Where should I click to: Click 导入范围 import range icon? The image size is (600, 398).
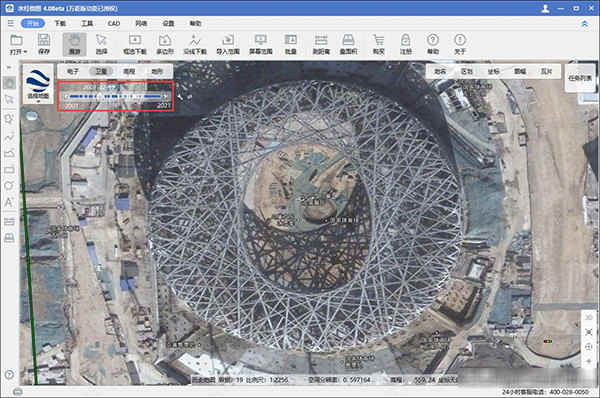tap(228, 44)
